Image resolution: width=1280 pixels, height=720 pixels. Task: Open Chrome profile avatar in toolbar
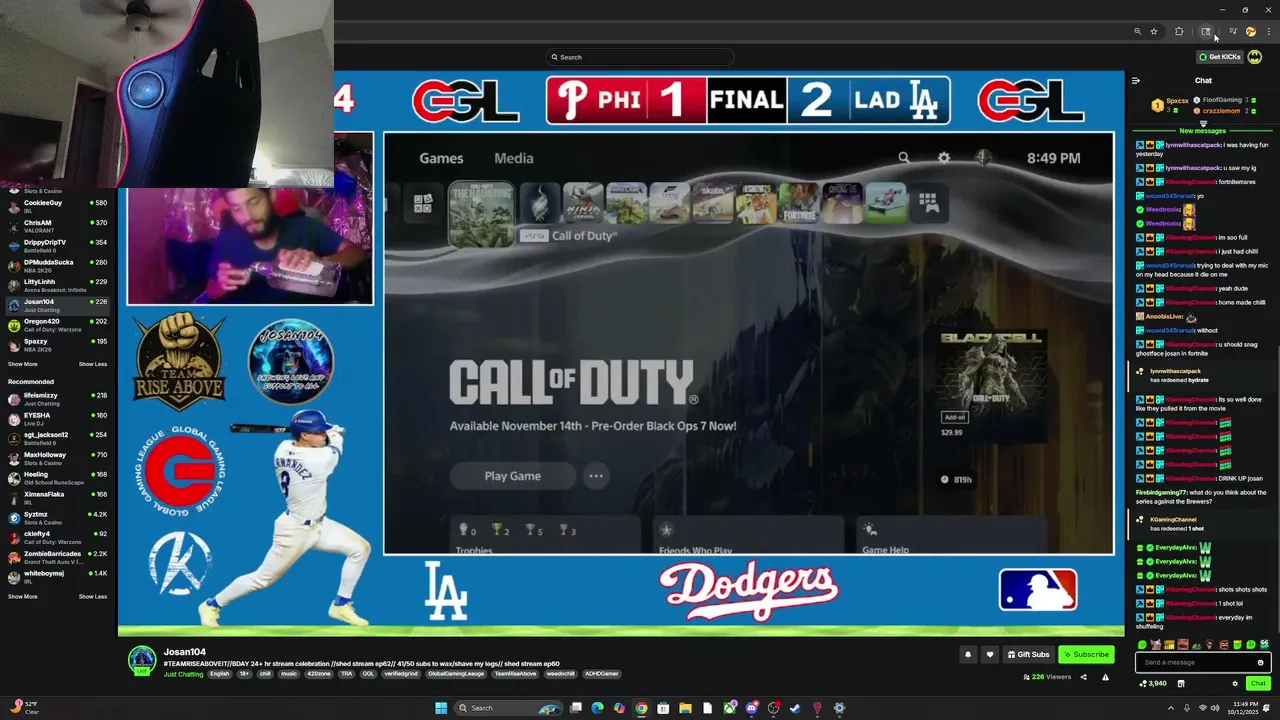point(1250,32)
